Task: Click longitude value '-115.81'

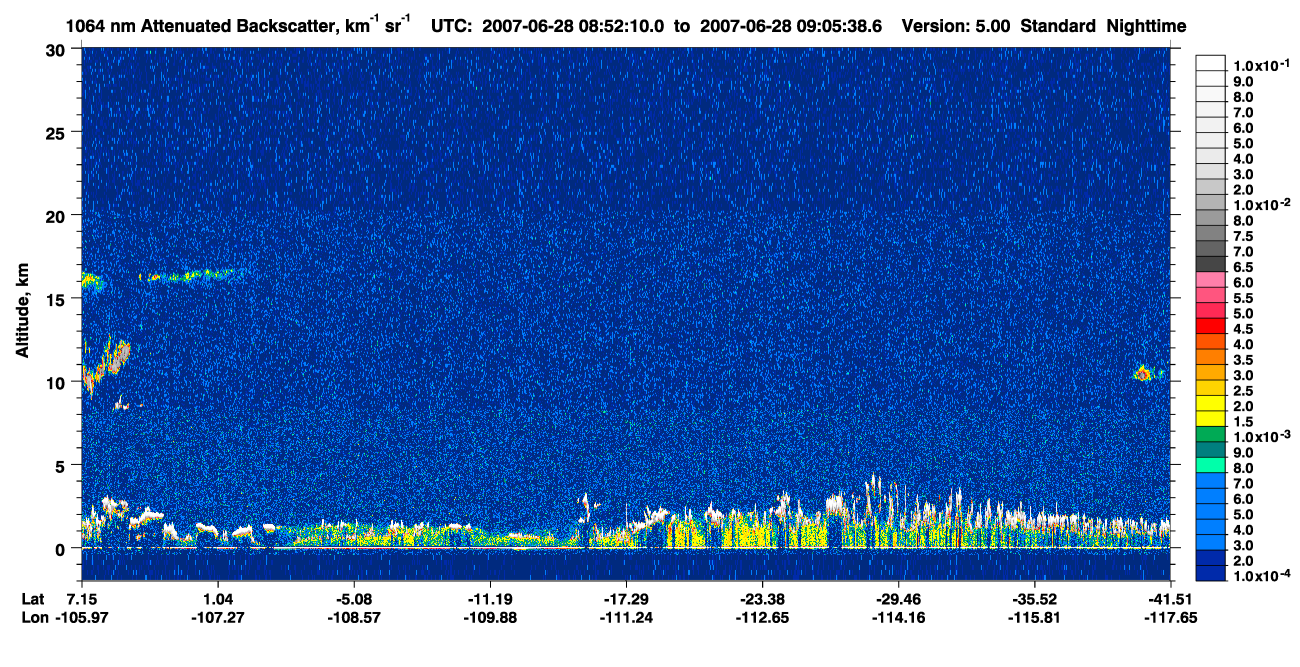Action: point(1034,618)
